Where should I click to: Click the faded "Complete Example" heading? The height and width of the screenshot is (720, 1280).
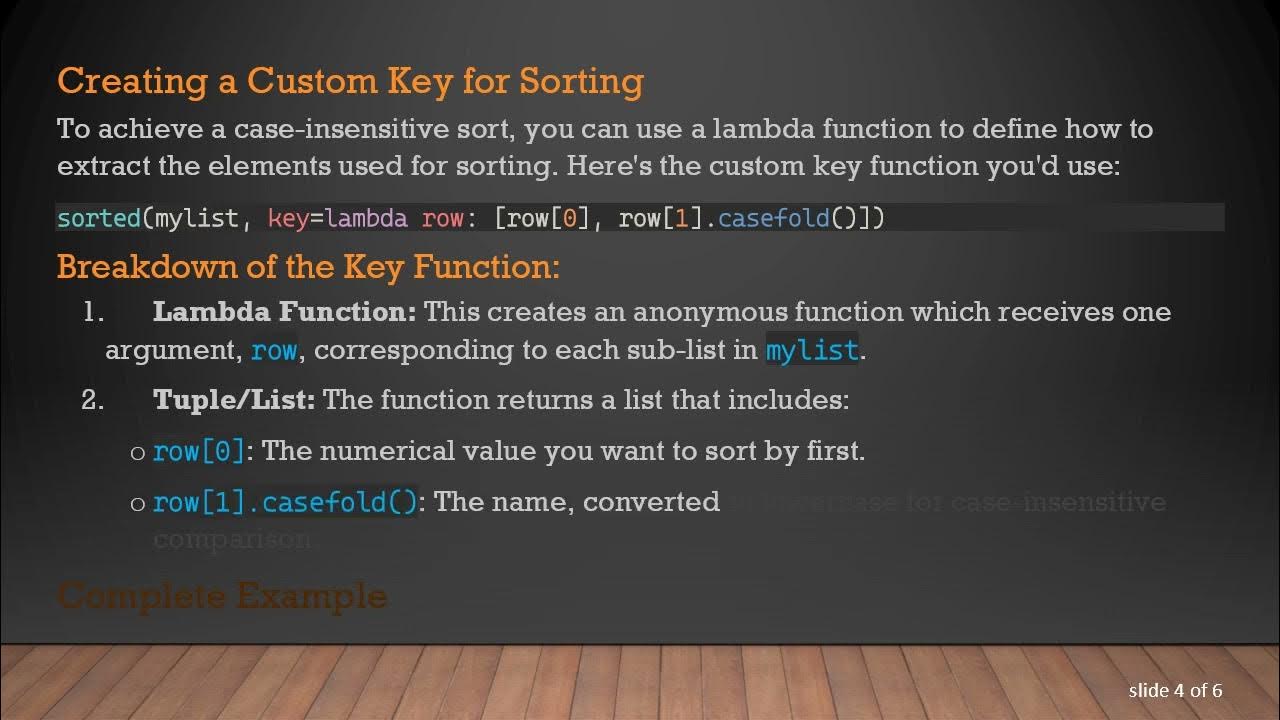tap(222, 596)
